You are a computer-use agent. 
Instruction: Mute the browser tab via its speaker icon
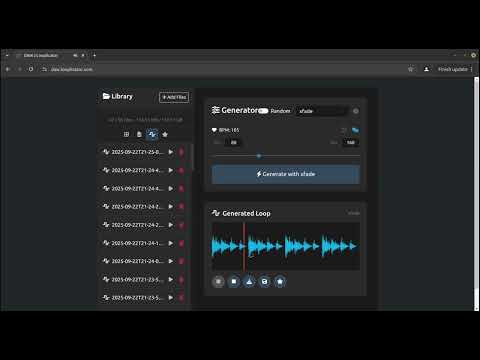point(75,55)
